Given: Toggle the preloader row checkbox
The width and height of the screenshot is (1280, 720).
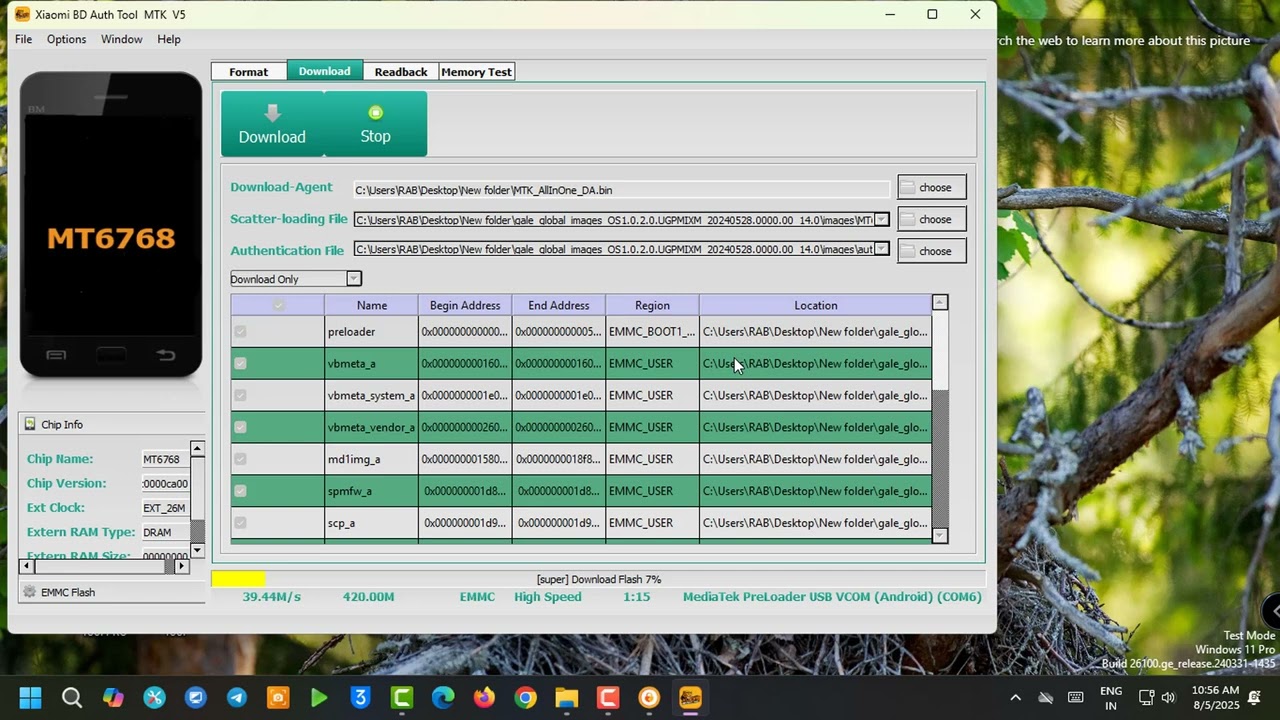Looking at the screenshot, I should coord(240,331).
